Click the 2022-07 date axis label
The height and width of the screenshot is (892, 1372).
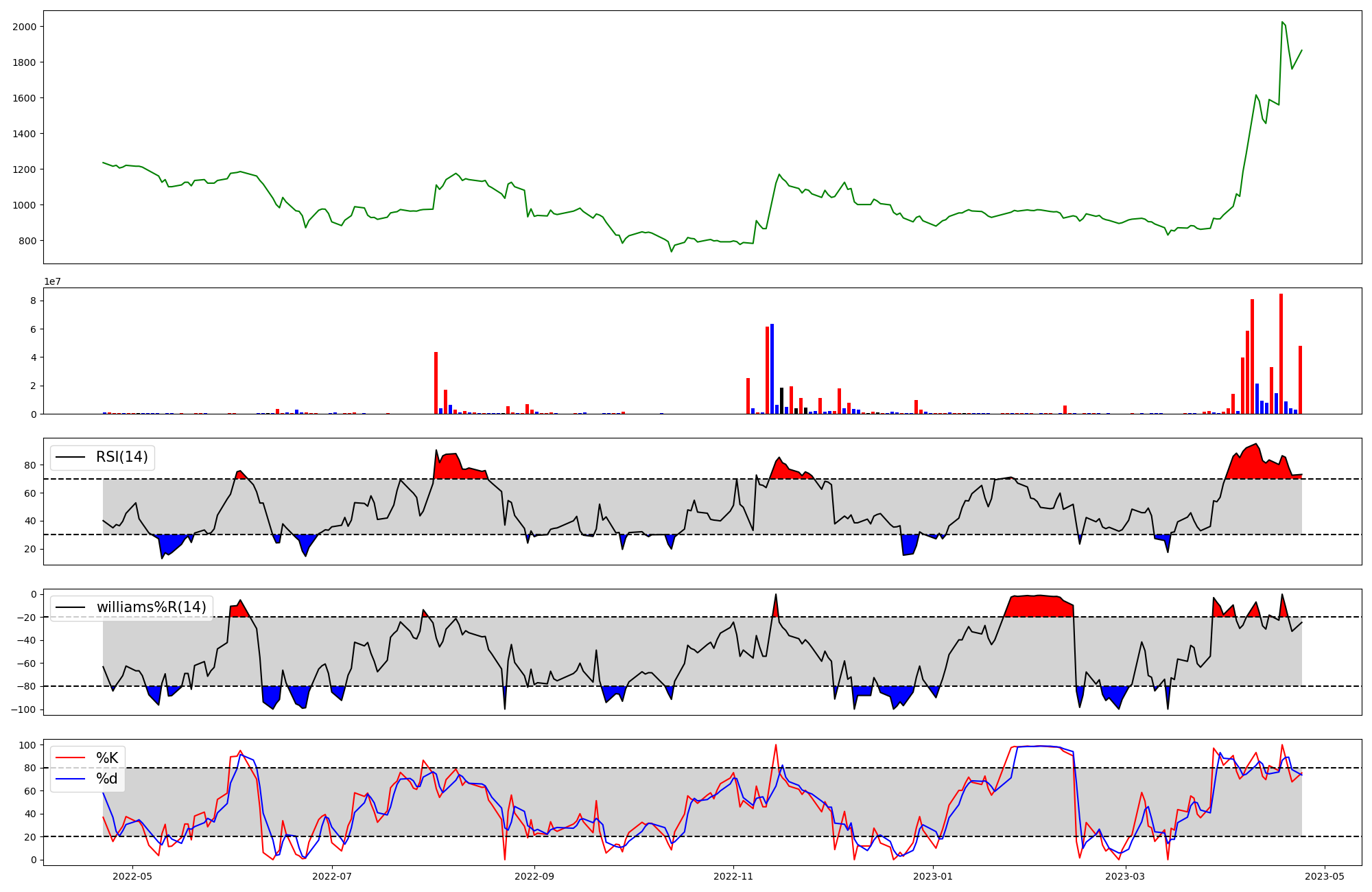coord(332,876)
